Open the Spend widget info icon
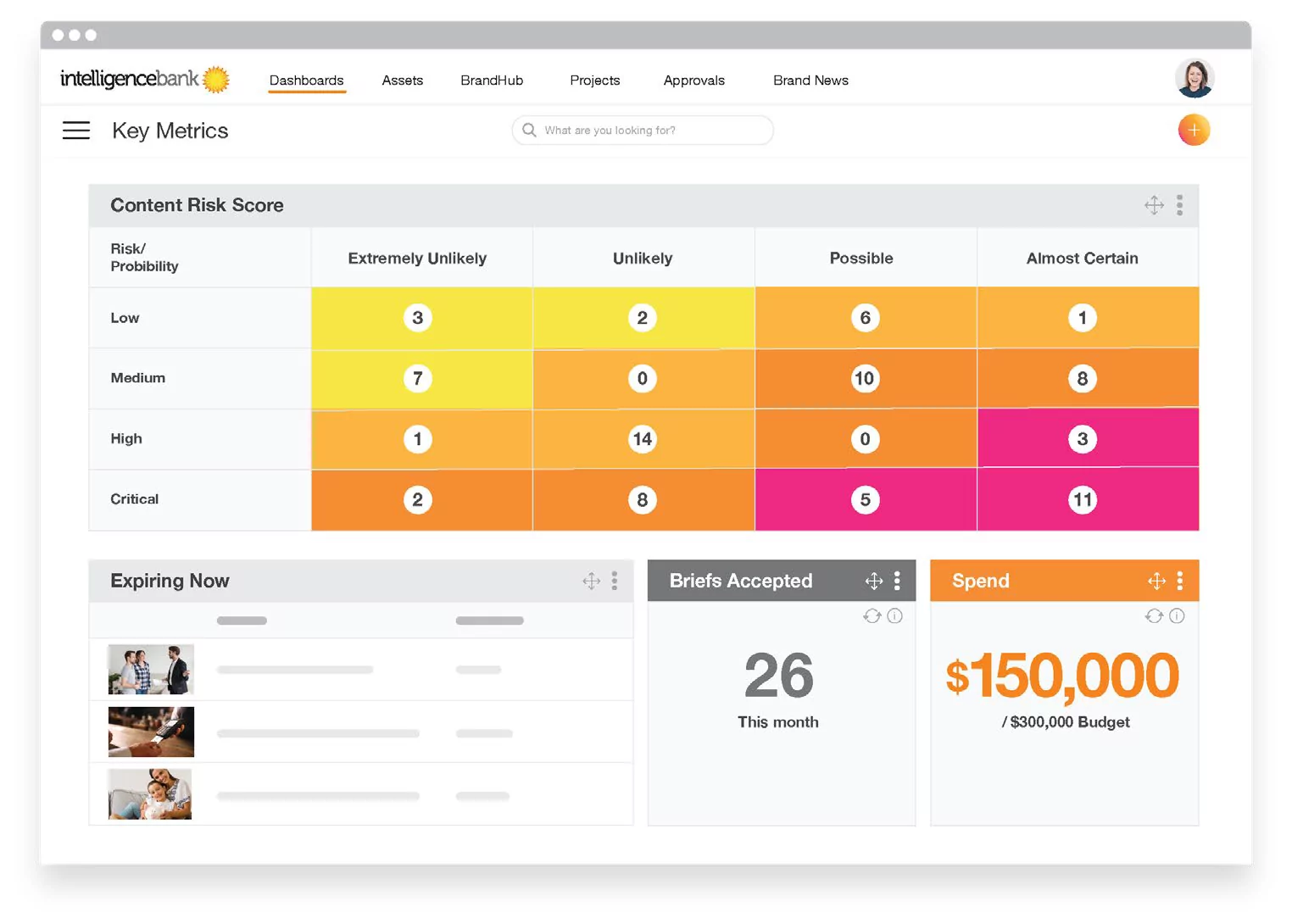Viewport: 1292px width, 924px height. 1177,616
